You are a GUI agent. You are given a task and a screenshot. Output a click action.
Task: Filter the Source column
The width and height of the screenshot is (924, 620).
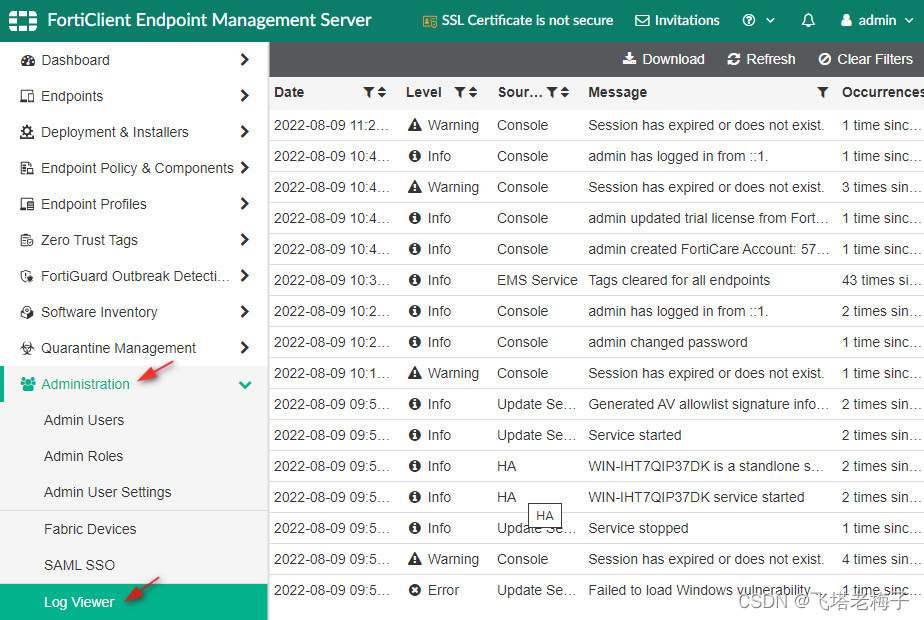552,92
